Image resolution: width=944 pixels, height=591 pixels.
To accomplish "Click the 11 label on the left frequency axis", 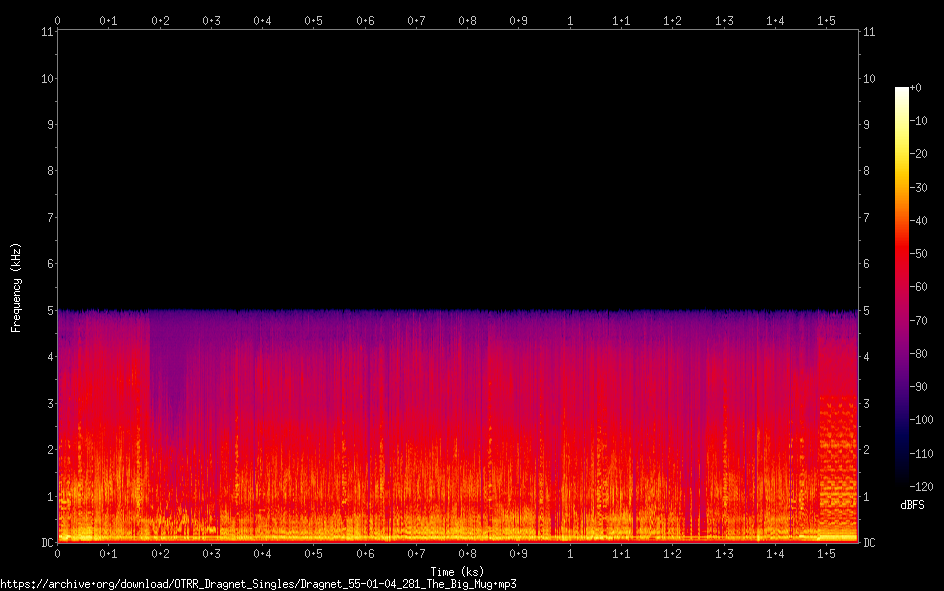I will tap(47, 32).
